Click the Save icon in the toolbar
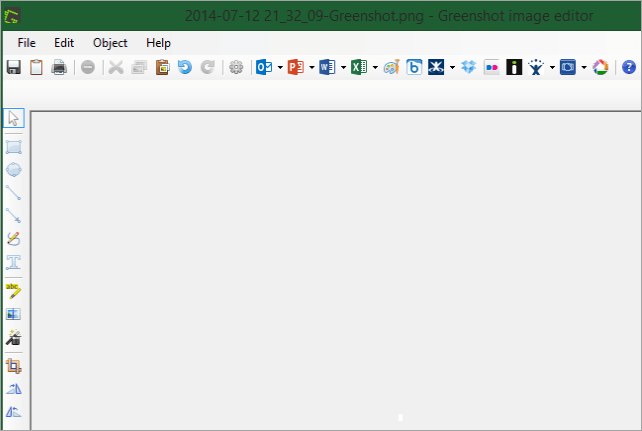The width and height of the screenshot is (642, 431). click(x=14, y=68)
